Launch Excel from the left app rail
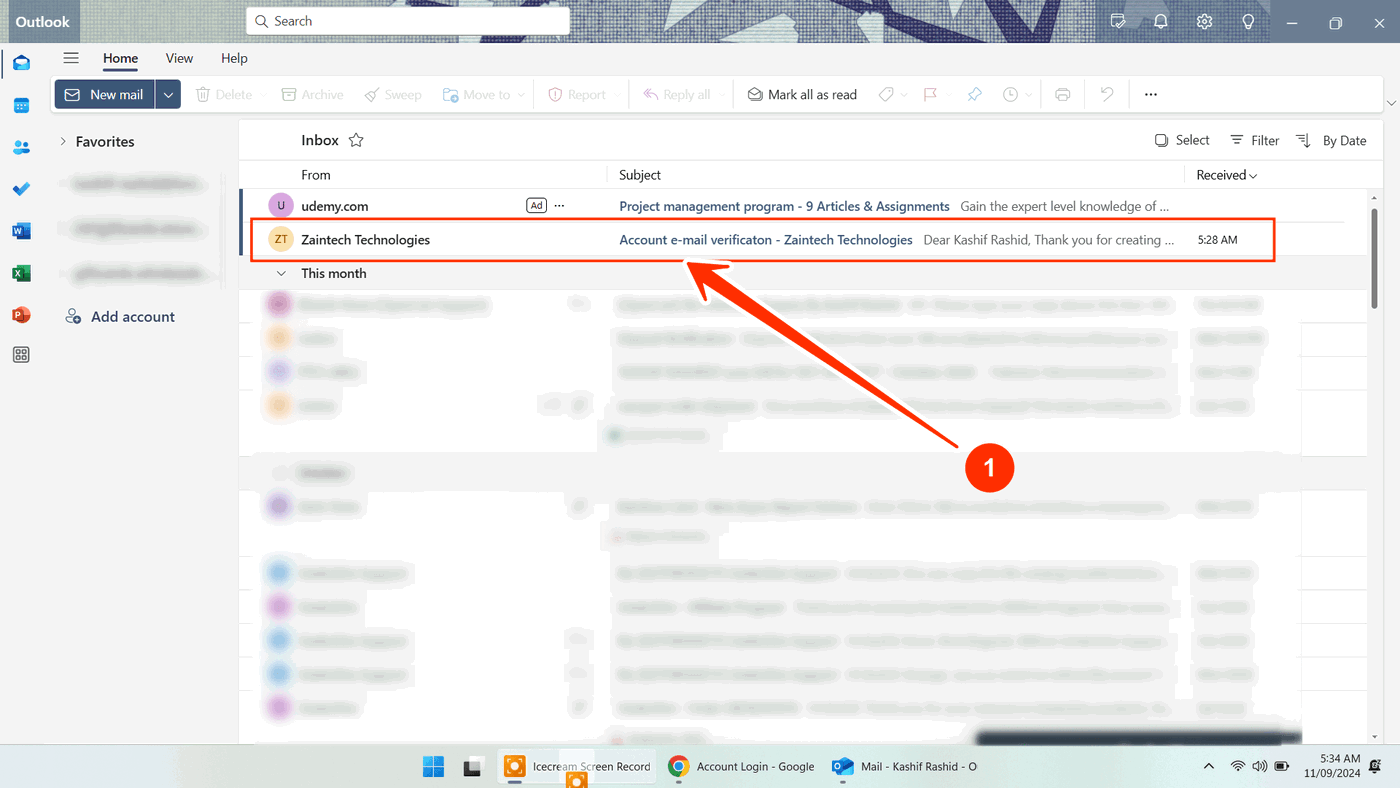Viewport: 1400px width, 788px height. 21,273
